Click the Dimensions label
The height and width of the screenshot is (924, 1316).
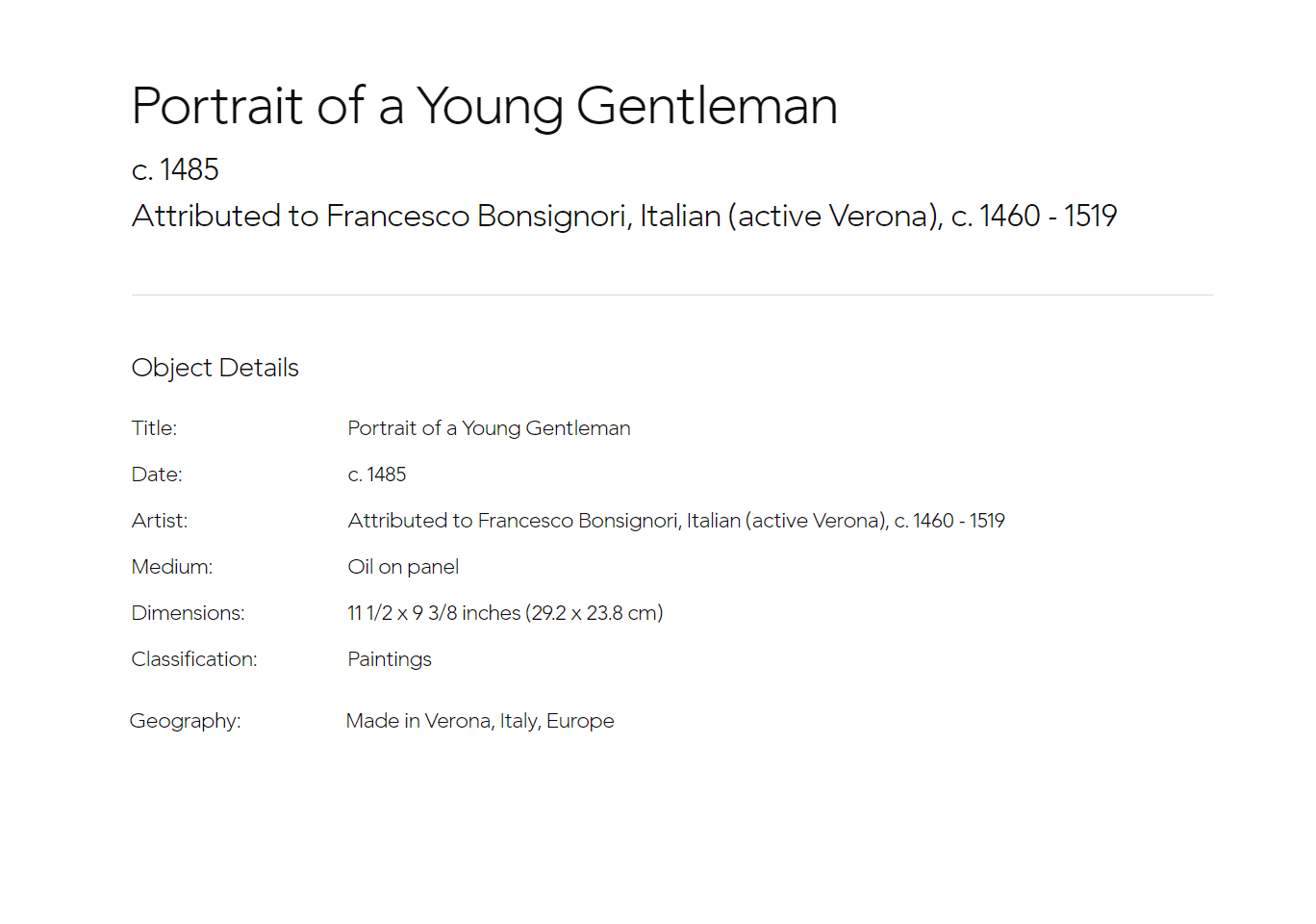pyautogui.click(x=189, y=613)
